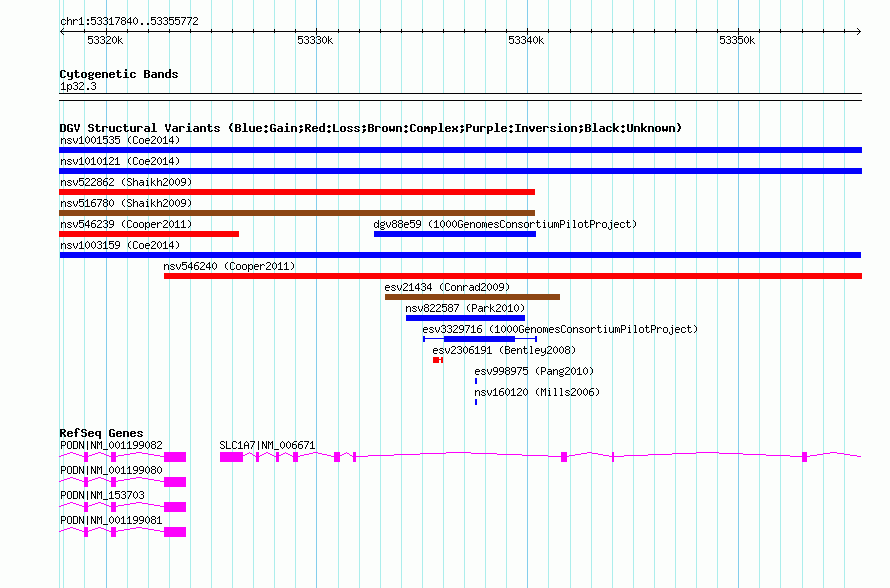
Task: Click the PODN|NM_153703 transcript label
Action: 102,495
